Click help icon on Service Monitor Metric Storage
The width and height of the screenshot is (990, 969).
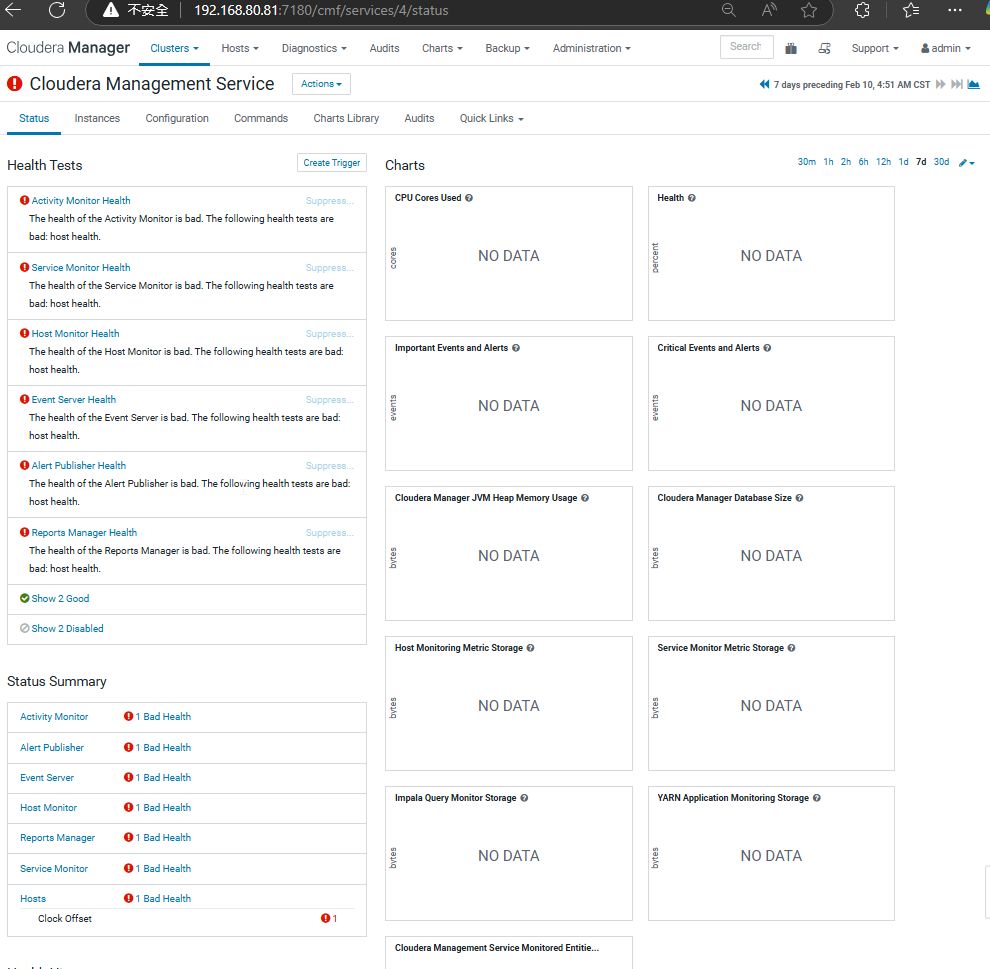point(791,648)
